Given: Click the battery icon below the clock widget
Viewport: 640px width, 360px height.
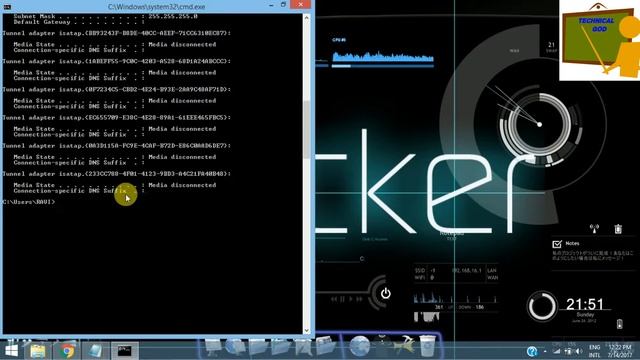Looking at the screenshot, I should [x=620, y=324].
